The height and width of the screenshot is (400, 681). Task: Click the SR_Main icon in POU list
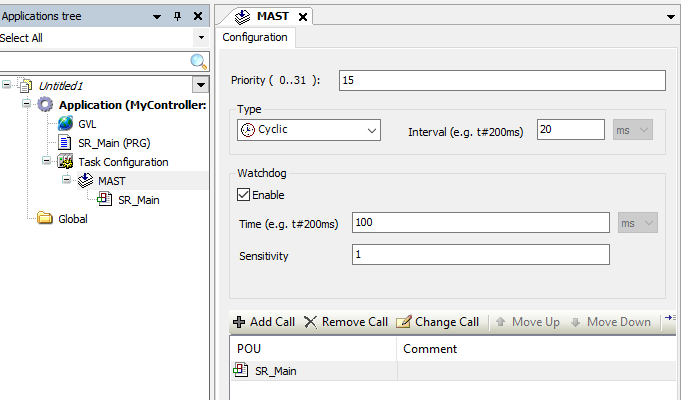click(x=240, y=371)
